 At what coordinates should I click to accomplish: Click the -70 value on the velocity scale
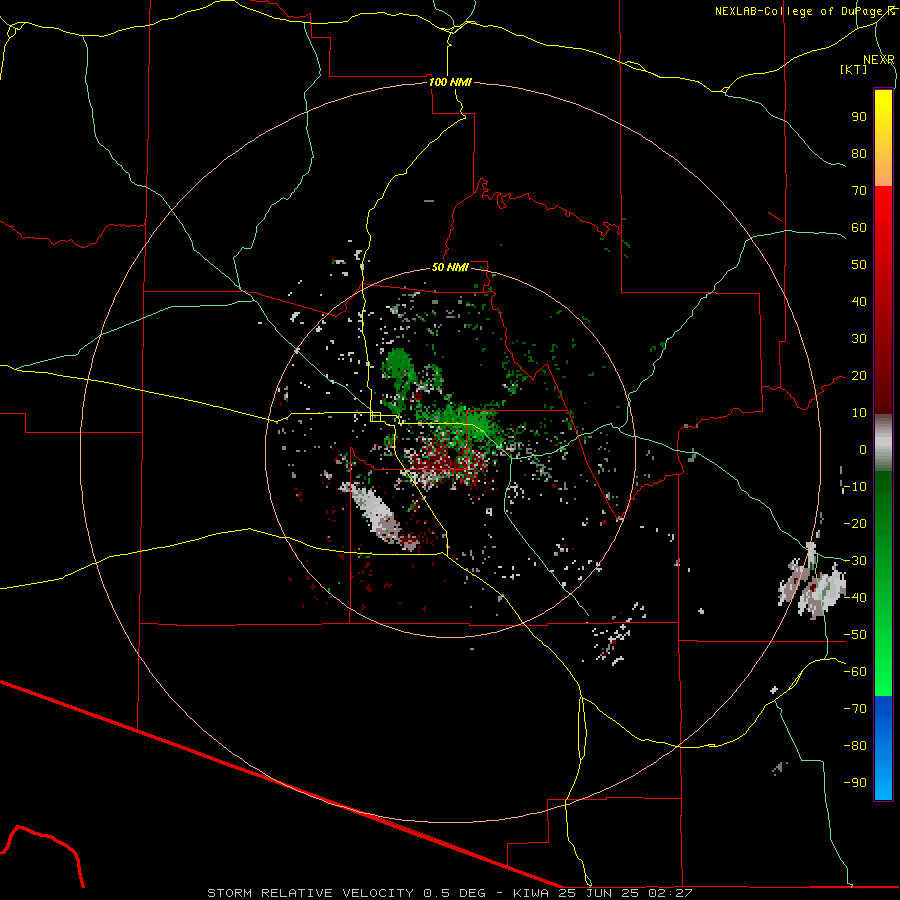[855, 709]
